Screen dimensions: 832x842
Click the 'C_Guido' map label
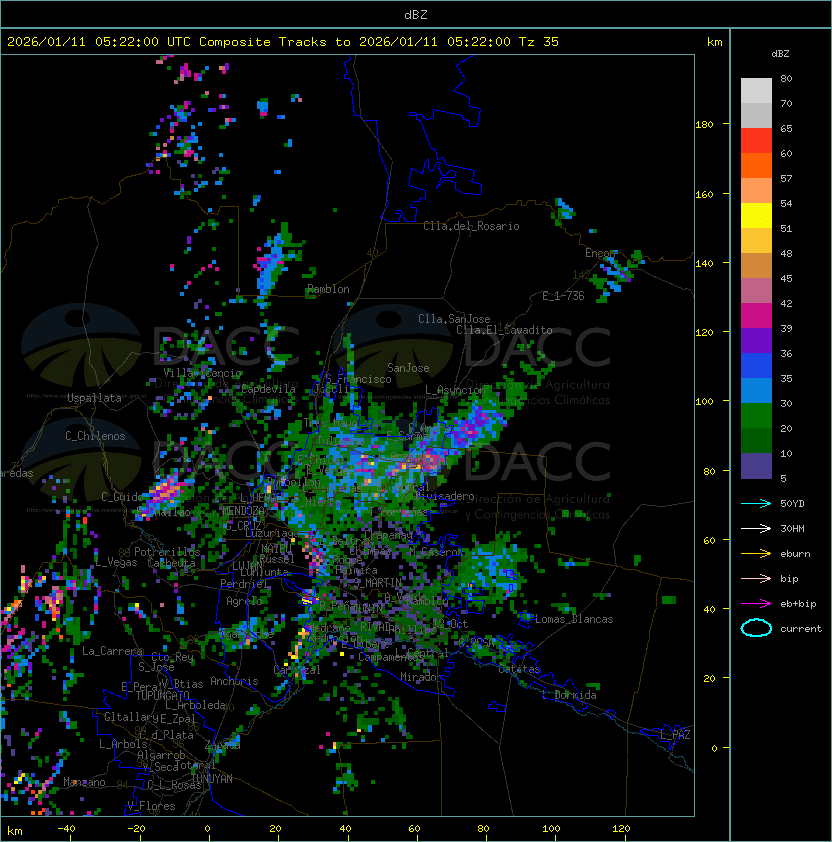pos(122,497)
